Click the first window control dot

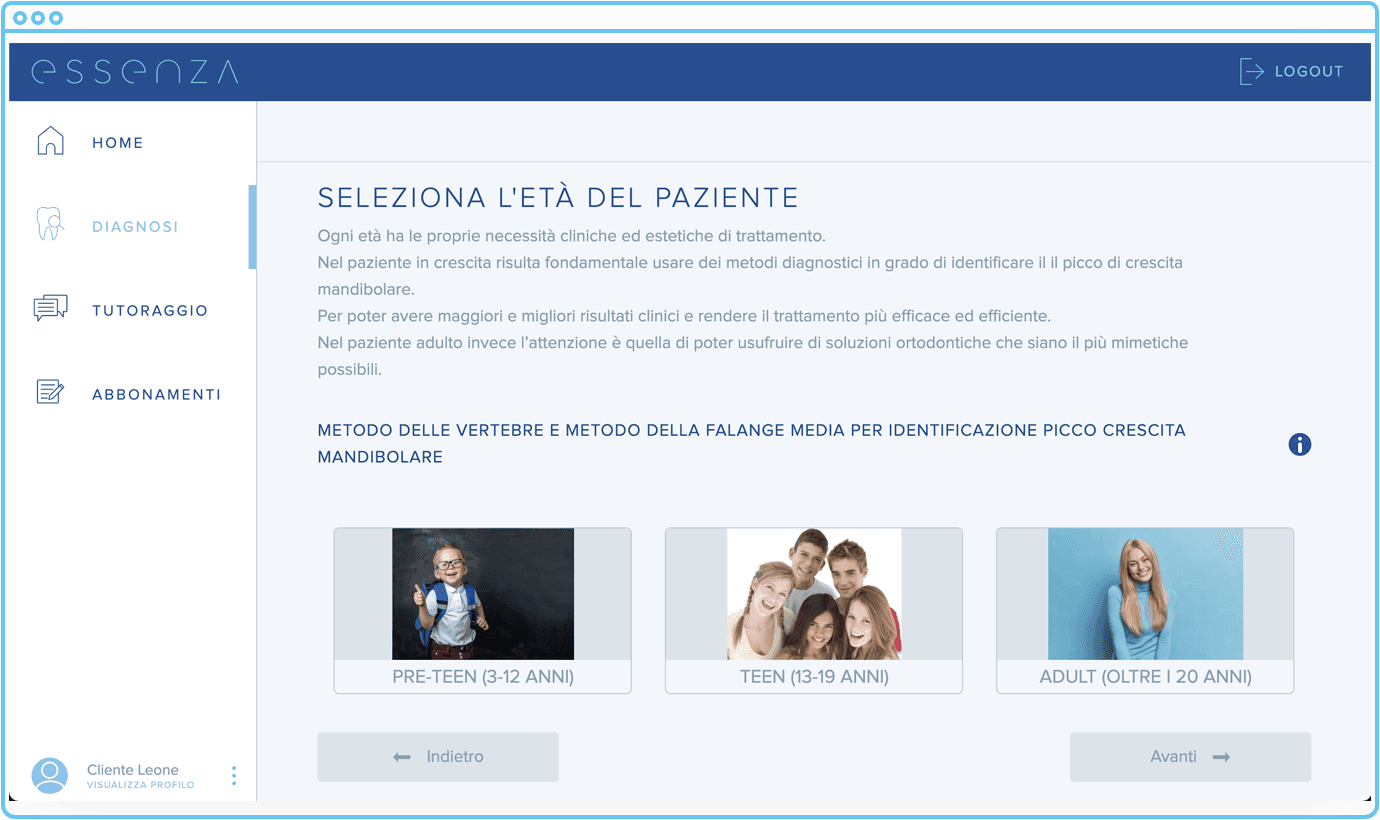pos(20,18)
